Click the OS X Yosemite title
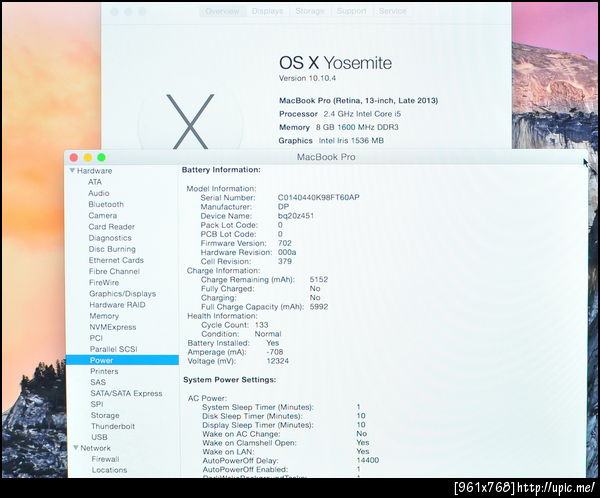 pyautogui.click(x=336, y=63)
